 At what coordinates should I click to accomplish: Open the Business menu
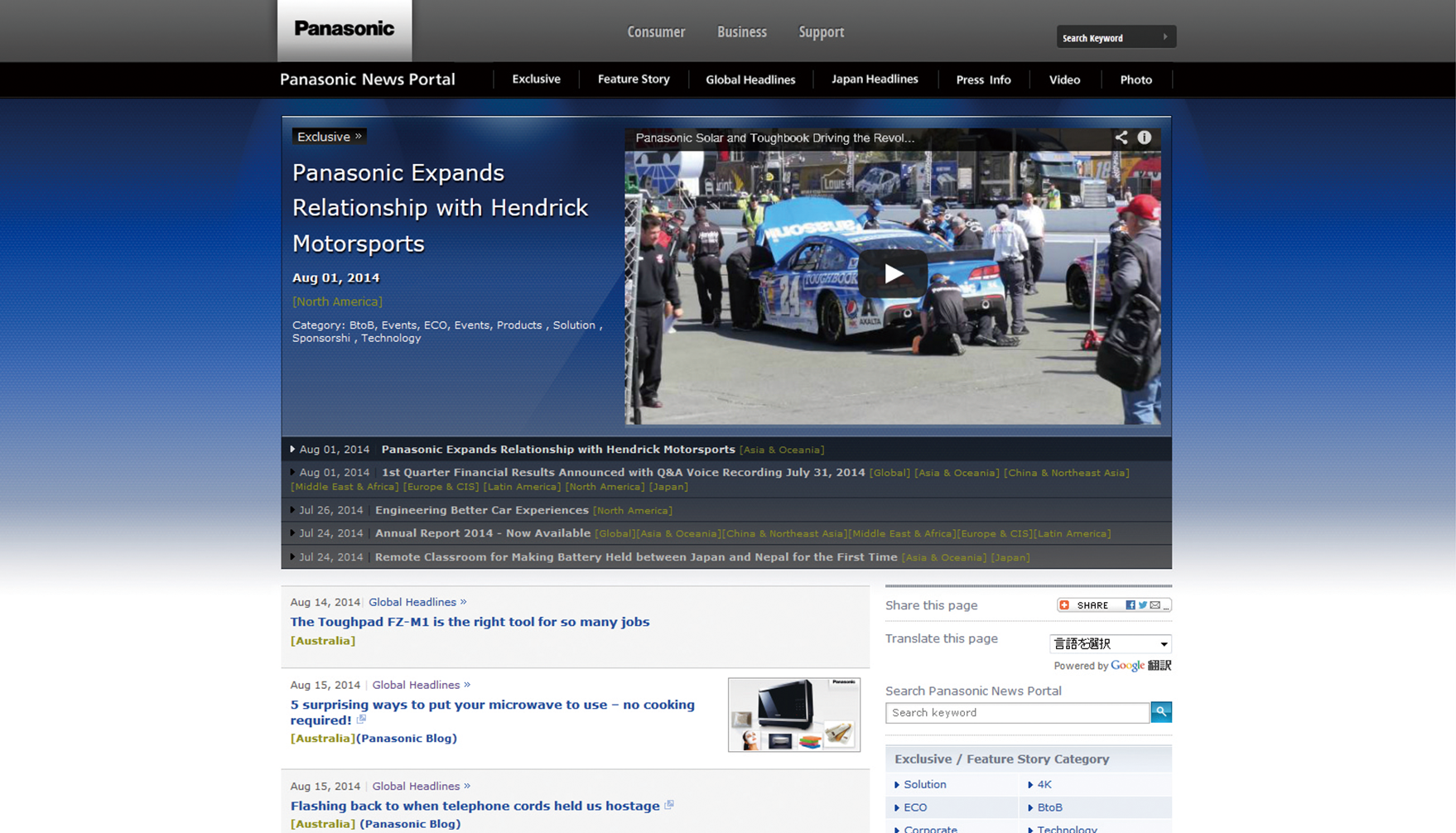pyautogui.click(x=742, y=31)
